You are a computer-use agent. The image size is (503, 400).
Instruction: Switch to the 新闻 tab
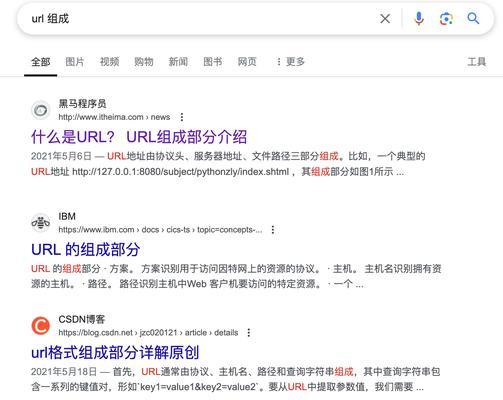[x=178, y=62]
